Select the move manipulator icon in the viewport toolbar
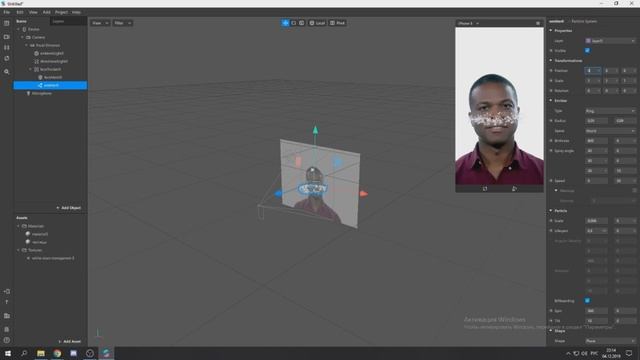The image size is (640, 360). click(285, 23)
